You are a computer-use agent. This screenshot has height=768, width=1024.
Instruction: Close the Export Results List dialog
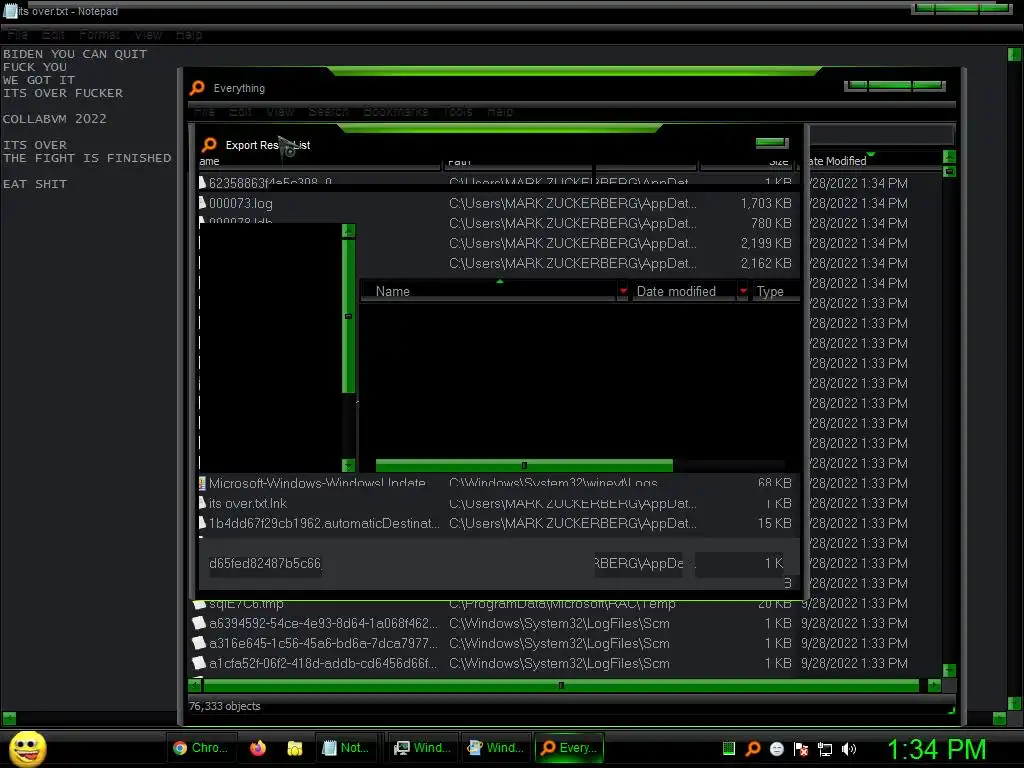tap(772, 143)
